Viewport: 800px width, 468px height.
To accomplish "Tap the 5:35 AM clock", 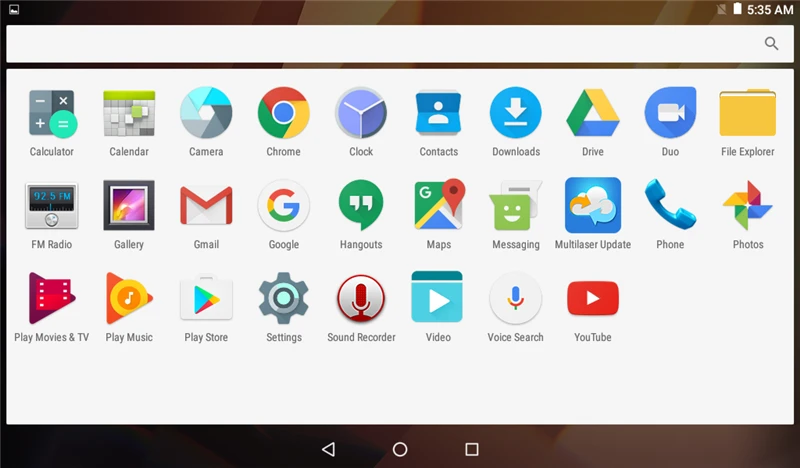I will [x=770, y=9].
